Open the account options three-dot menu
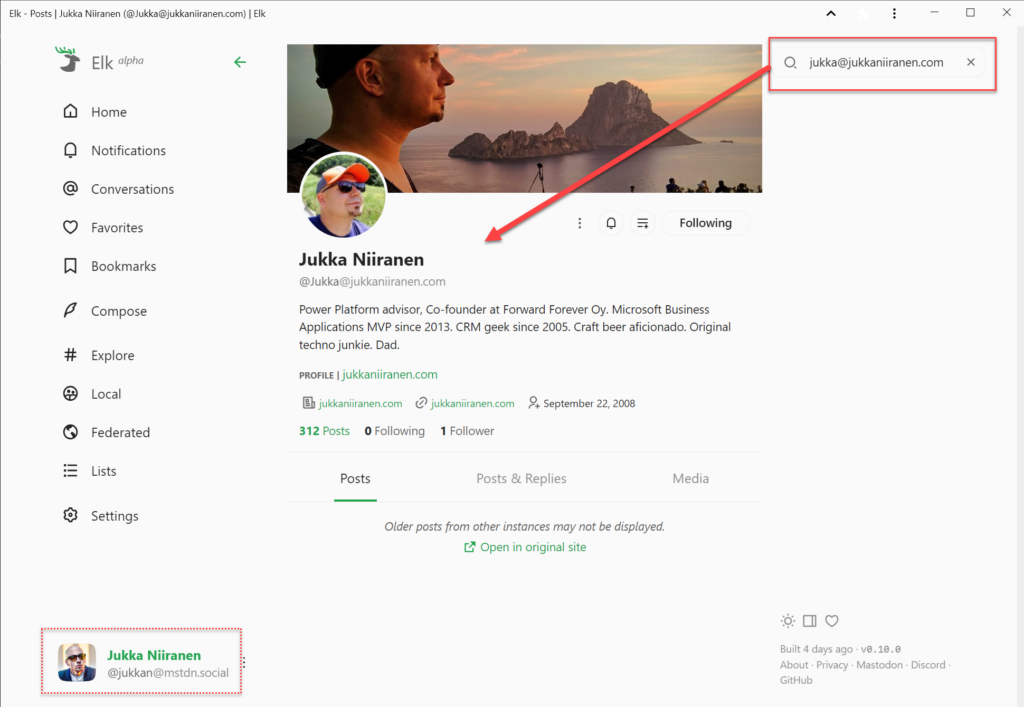Viewport: 1024px width, 707px height. point(244,663)
